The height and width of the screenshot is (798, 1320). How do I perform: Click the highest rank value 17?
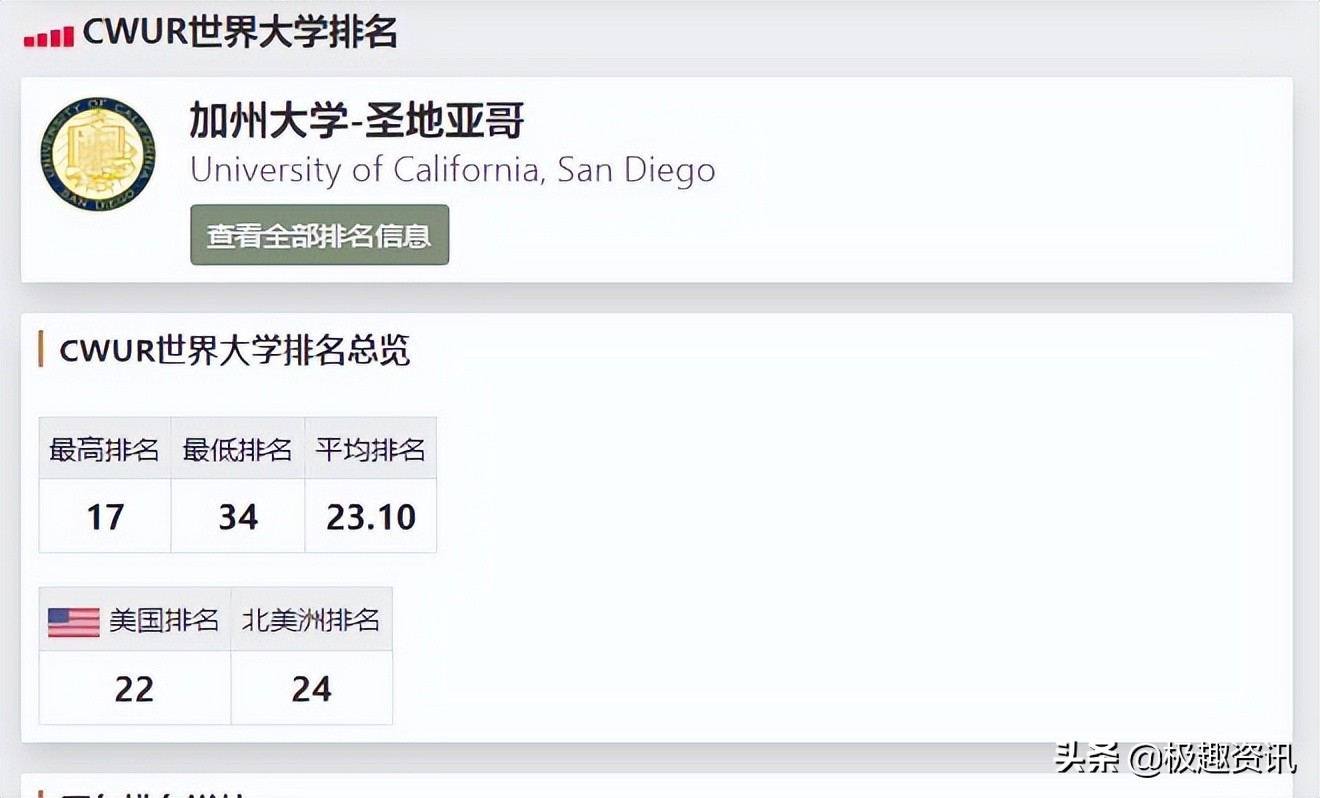pos(105,516)
